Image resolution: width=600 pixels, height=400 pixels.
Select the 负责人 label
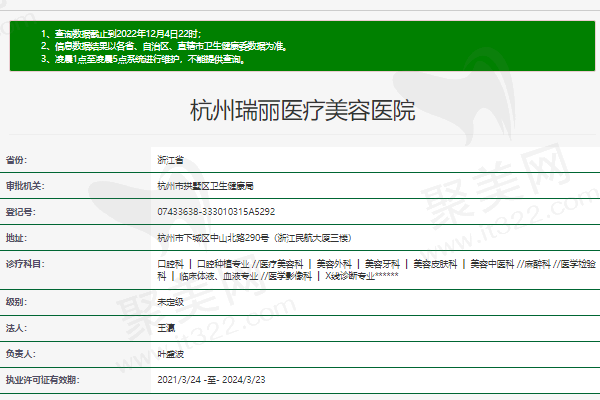pyautogui.click(x=20, y=354)
